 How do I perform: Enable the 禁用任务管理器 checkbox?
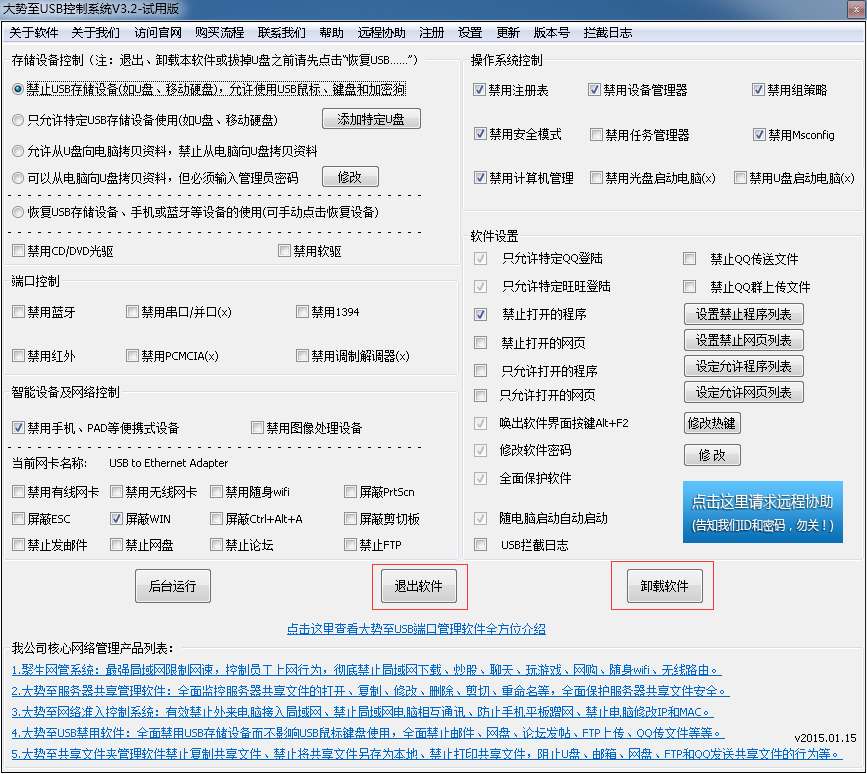596,135
